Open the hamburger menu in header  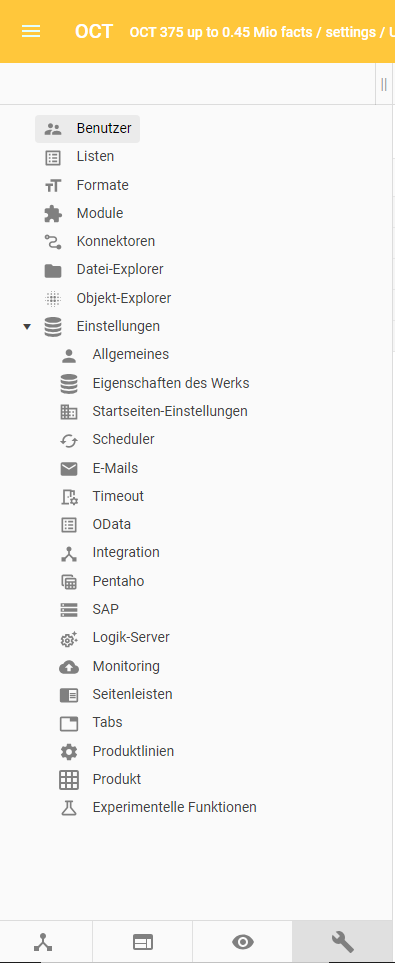[x=31, y=31]
